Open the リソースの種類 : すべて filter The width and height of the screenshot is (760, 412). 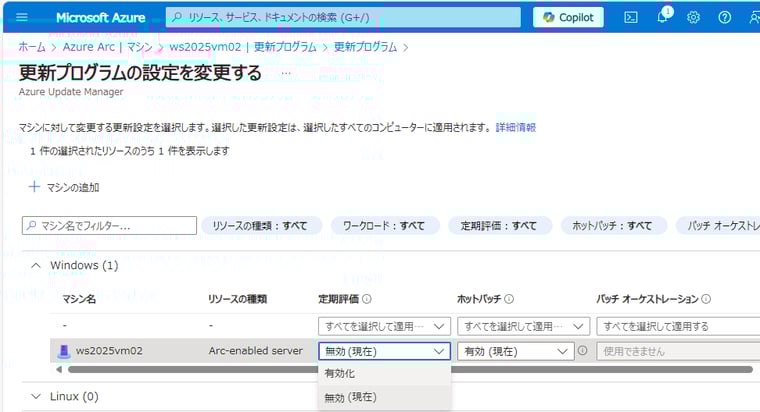point(260,225)
